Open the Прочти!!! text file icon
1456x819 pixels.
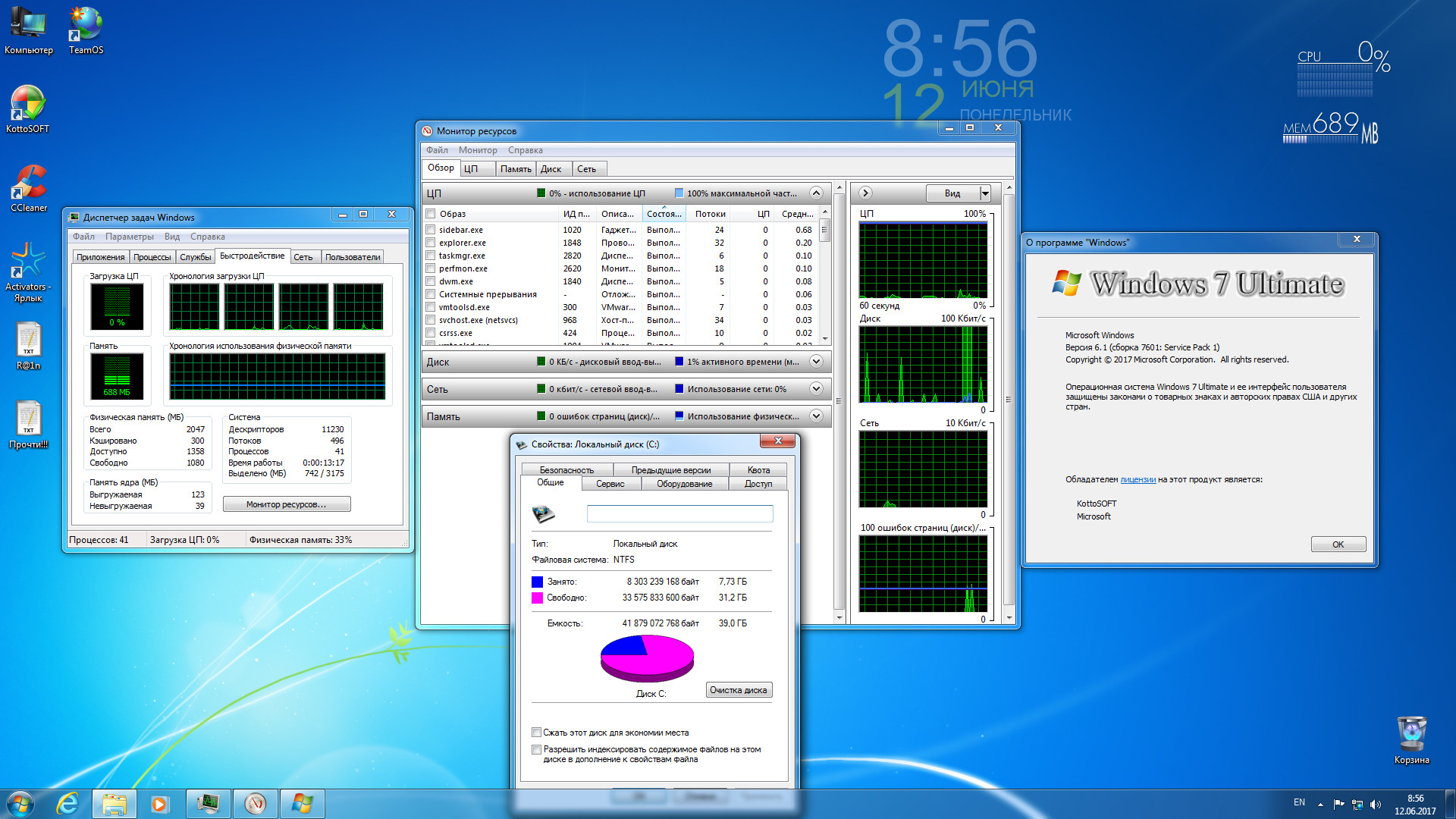tap(29, 424)
